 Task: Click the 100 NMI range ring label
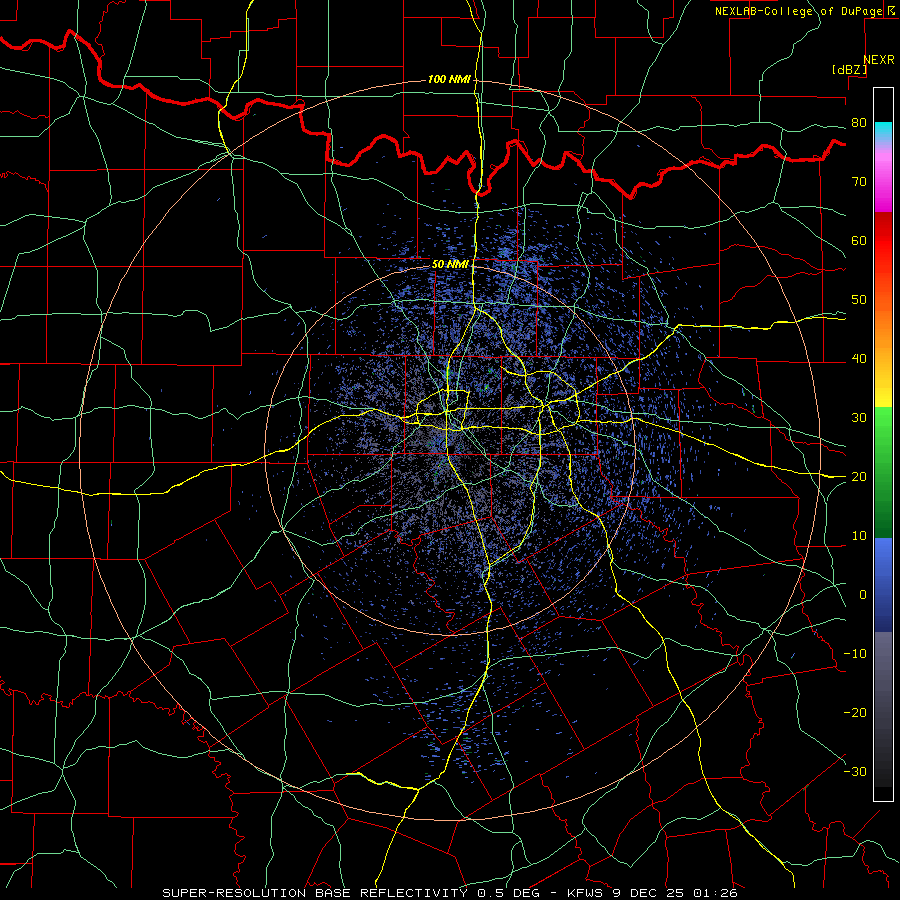point(449,79)
